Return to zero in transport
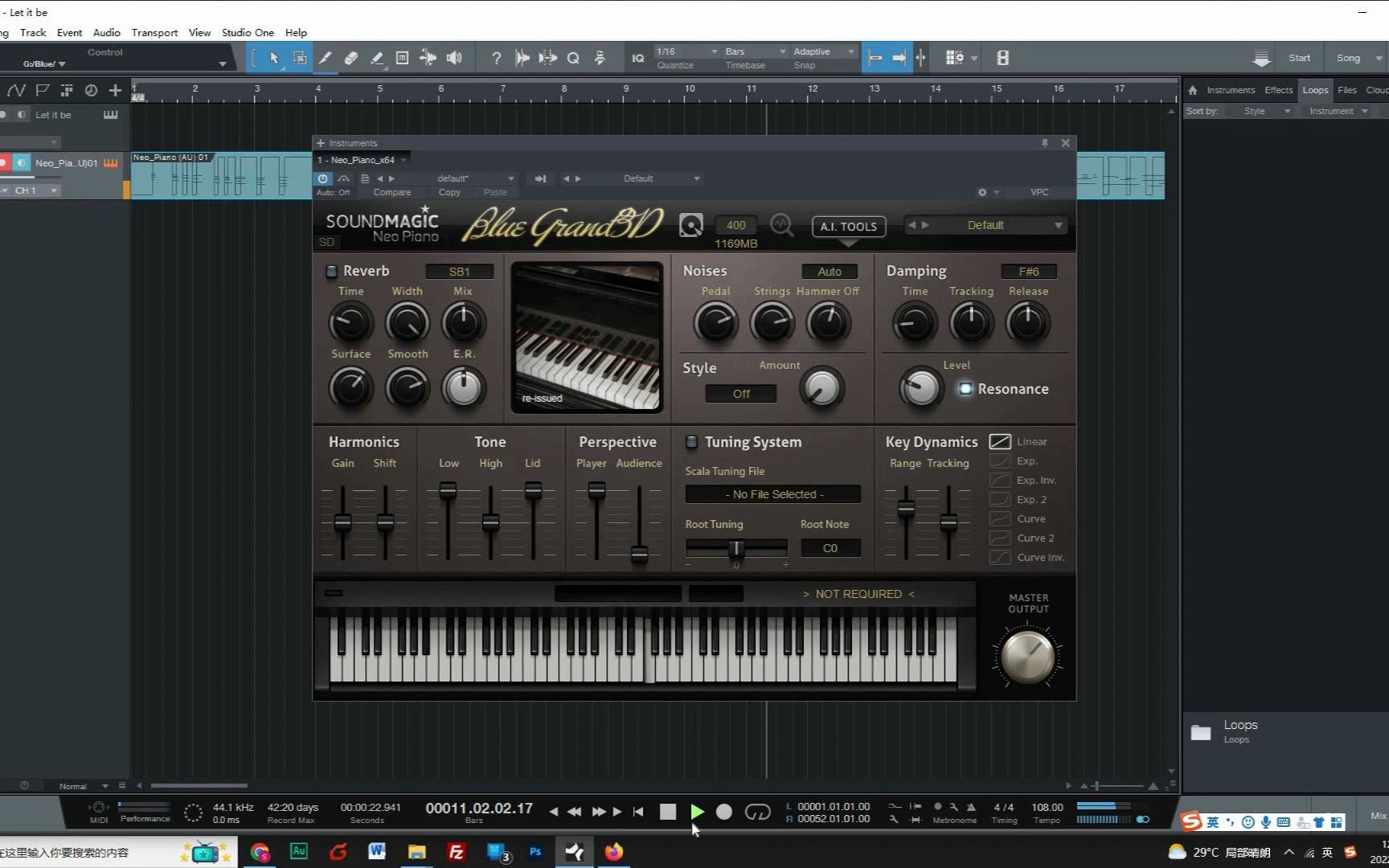The image size is (1389, 868). click(638, 812)
